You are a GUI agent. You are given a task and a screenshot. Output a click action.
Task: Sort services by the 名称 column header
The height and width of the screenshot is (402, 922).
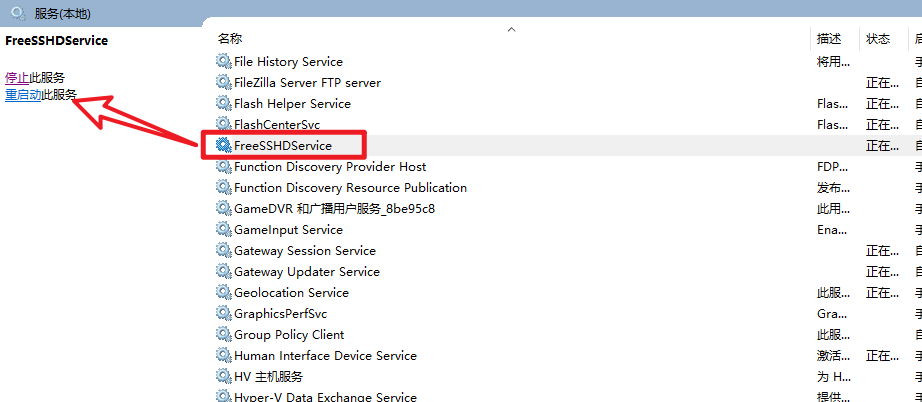click(x=230, y=39)
